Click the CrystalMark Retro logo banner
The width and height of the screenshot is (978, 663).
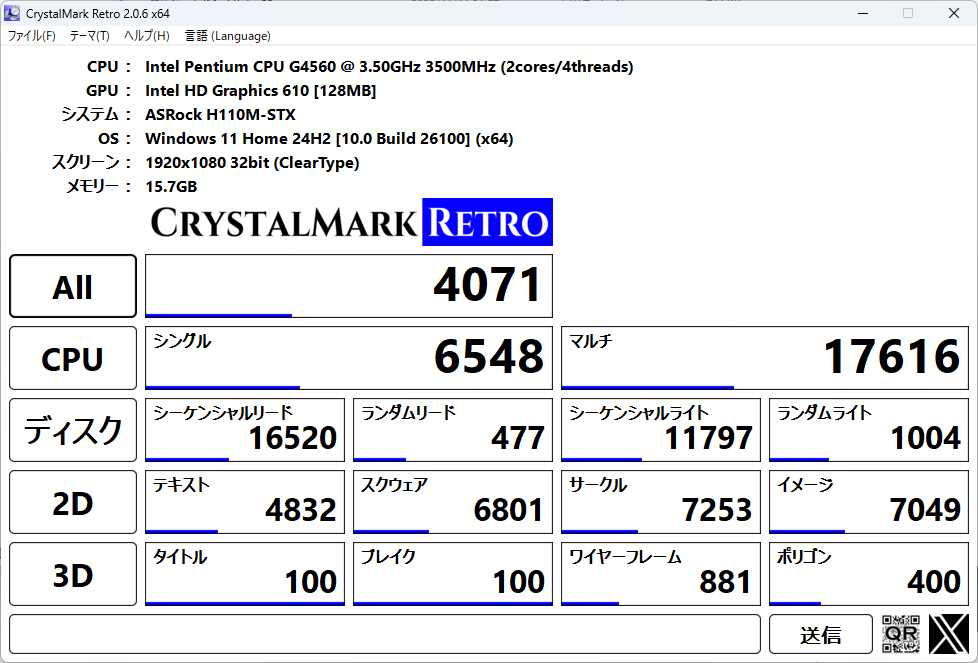coord(351,222)
